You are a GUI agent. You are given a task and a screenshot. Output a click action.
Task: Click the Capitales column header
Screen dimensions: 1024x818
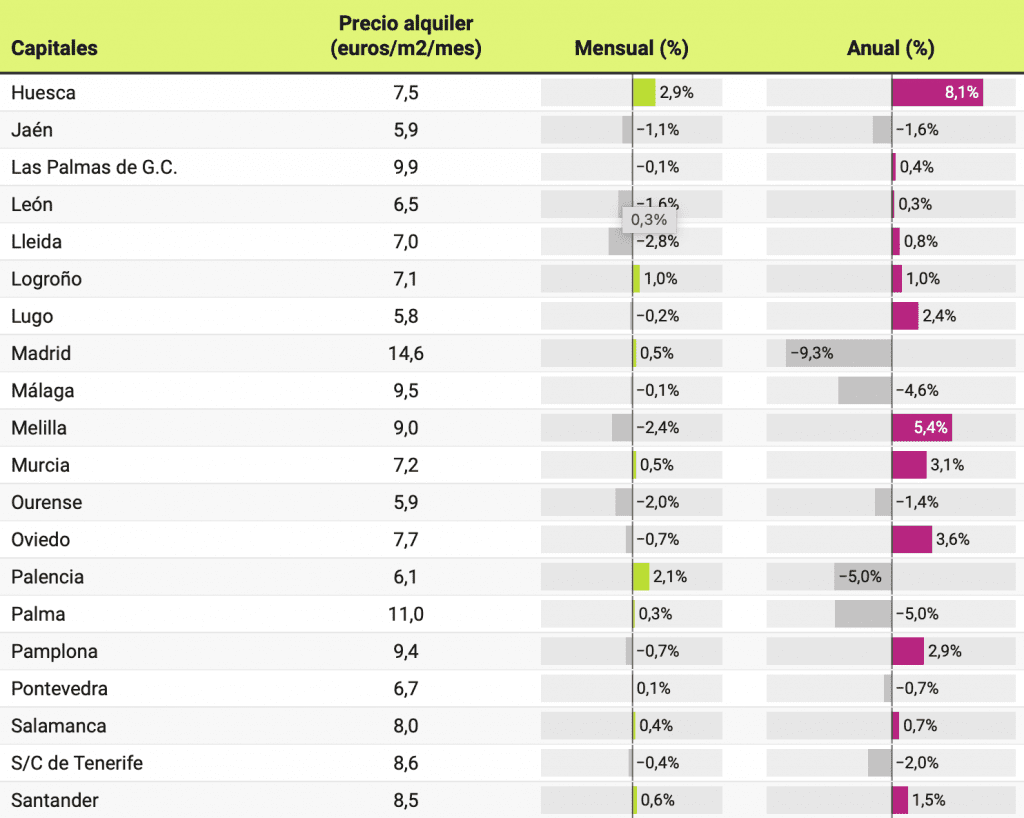54,48
